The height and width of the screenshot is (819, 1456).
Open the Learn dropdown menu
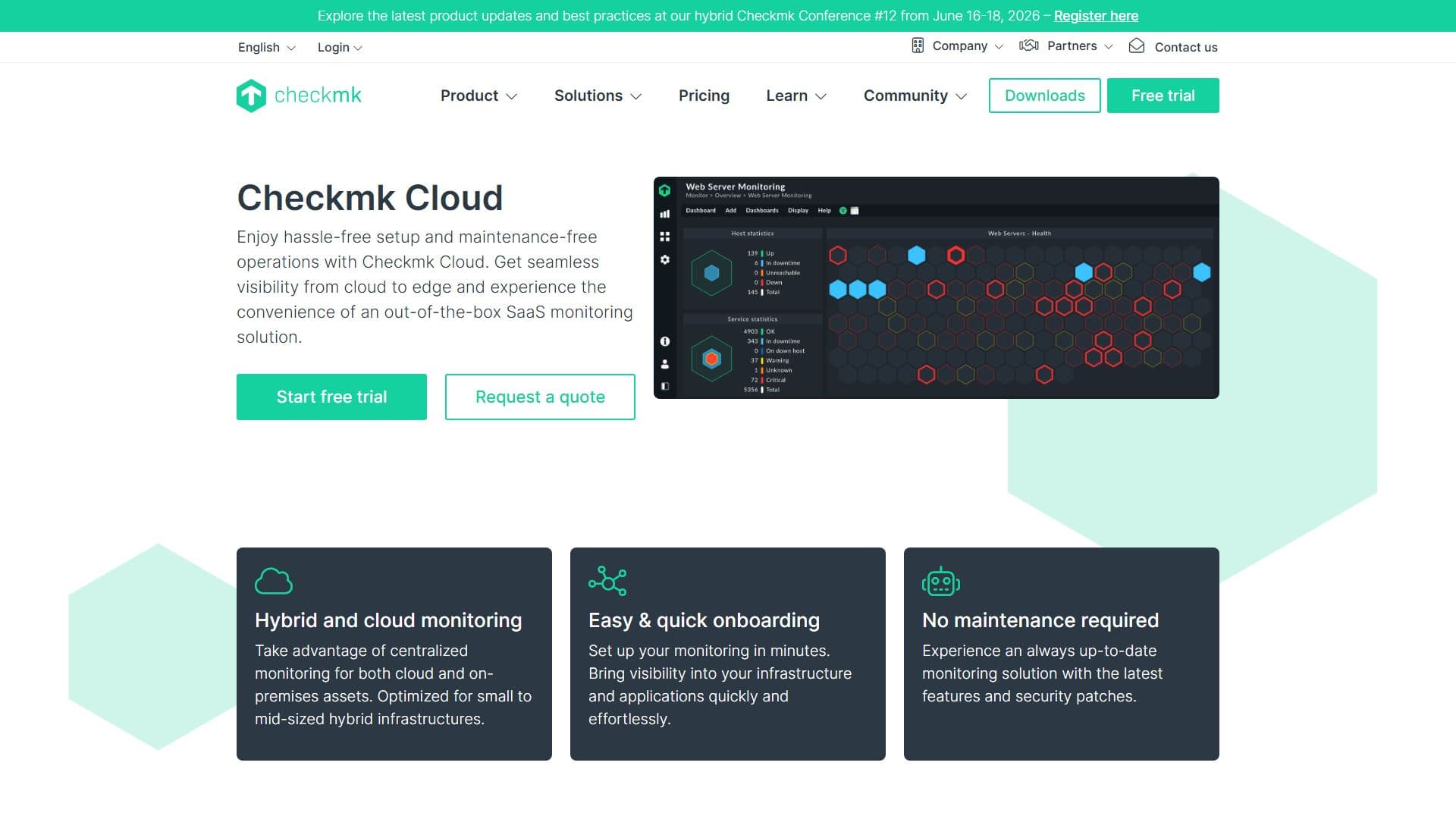pyautogui.click(x=796, y=96)
